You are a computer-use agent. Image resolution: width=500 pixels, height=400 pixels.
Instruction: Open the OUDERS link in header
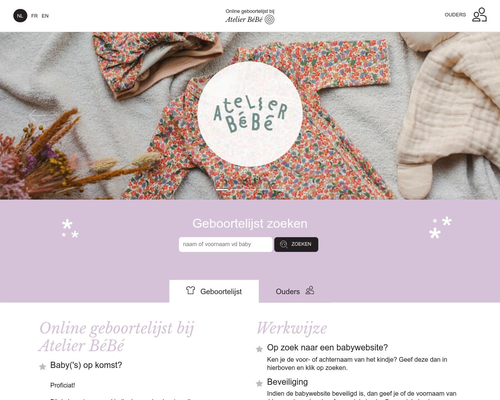pyautogui.click(x=455, y=15)
